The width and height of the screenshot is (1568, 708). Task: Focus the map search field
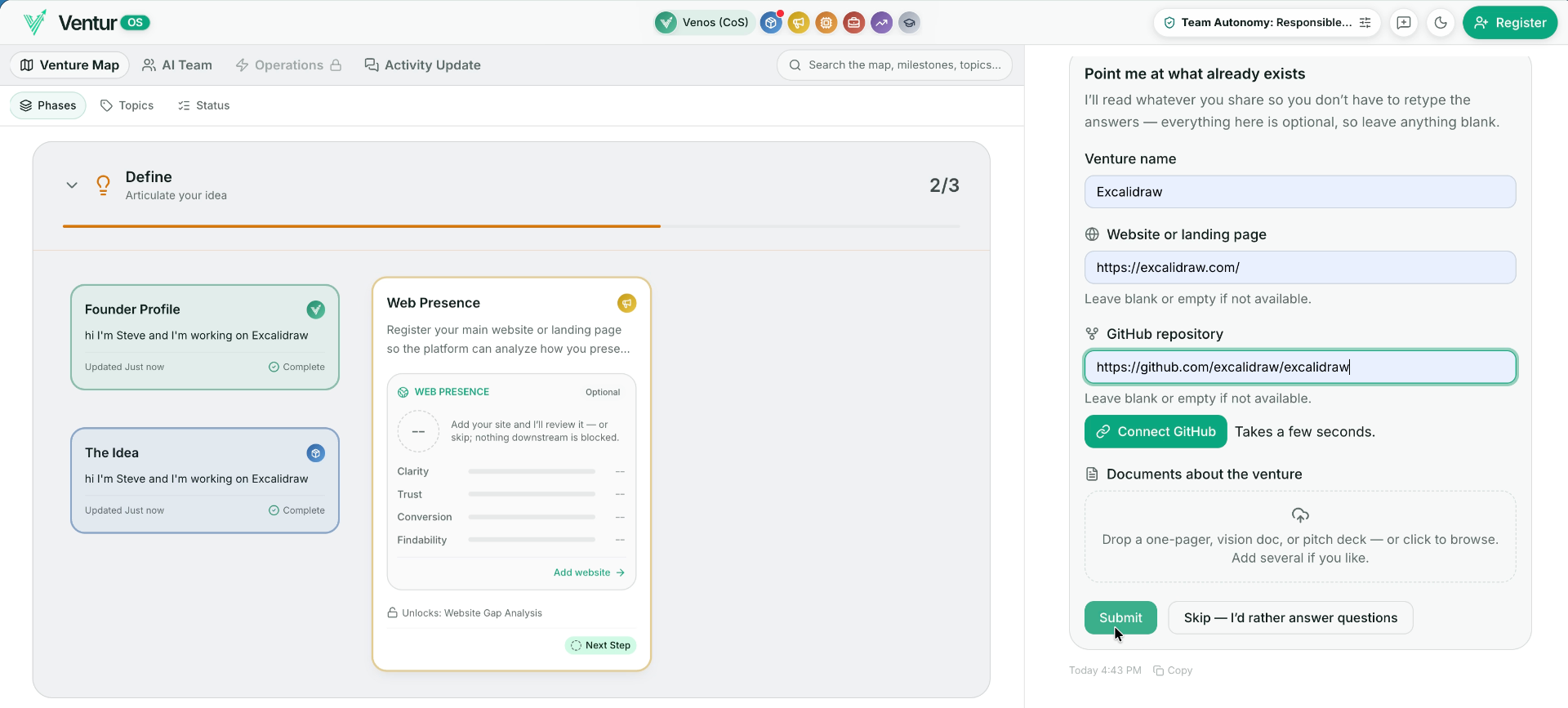894,65
